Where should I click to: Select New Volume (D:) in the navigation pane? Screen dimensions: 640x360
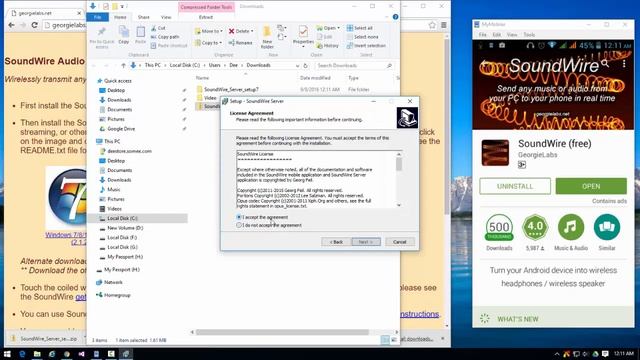point(125,228)
